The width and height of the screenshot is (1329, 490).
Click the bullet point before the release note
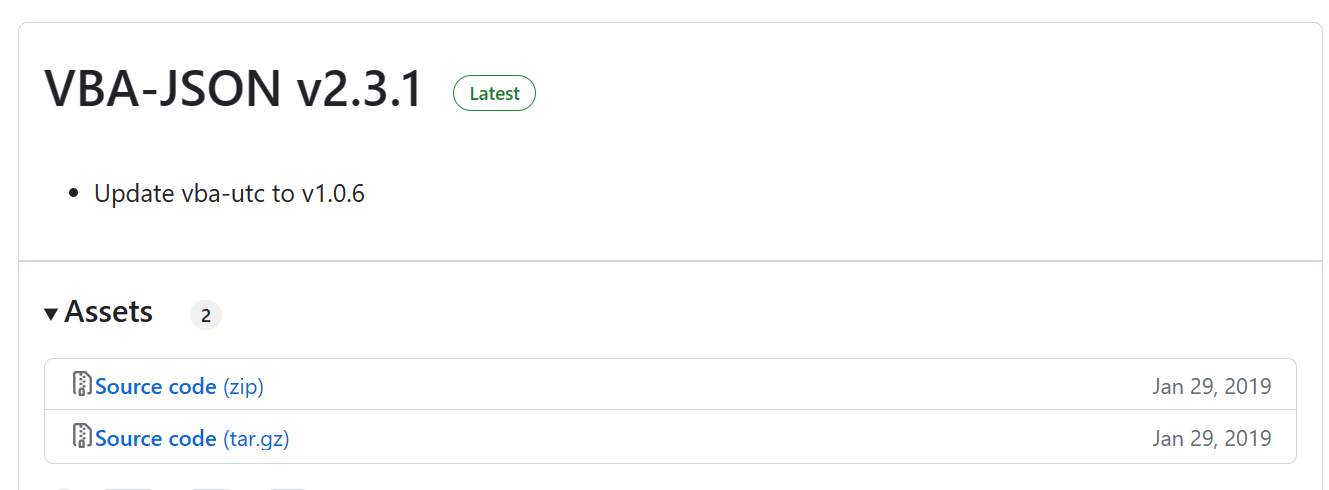pyautogui.click(x=73, y=194)
